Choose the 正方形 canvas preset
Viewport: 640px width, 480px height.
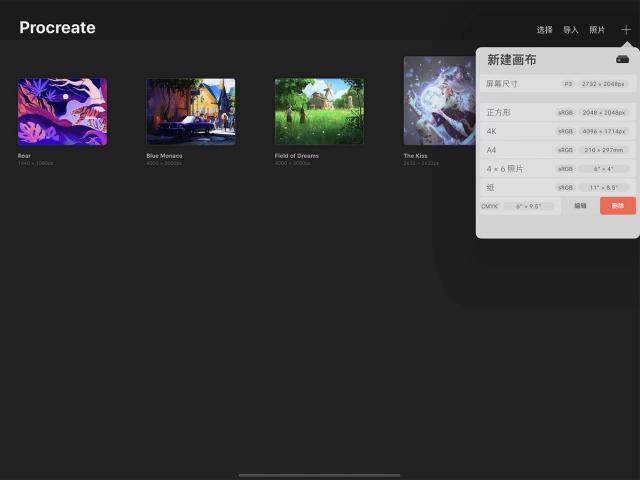coord(557,112)
